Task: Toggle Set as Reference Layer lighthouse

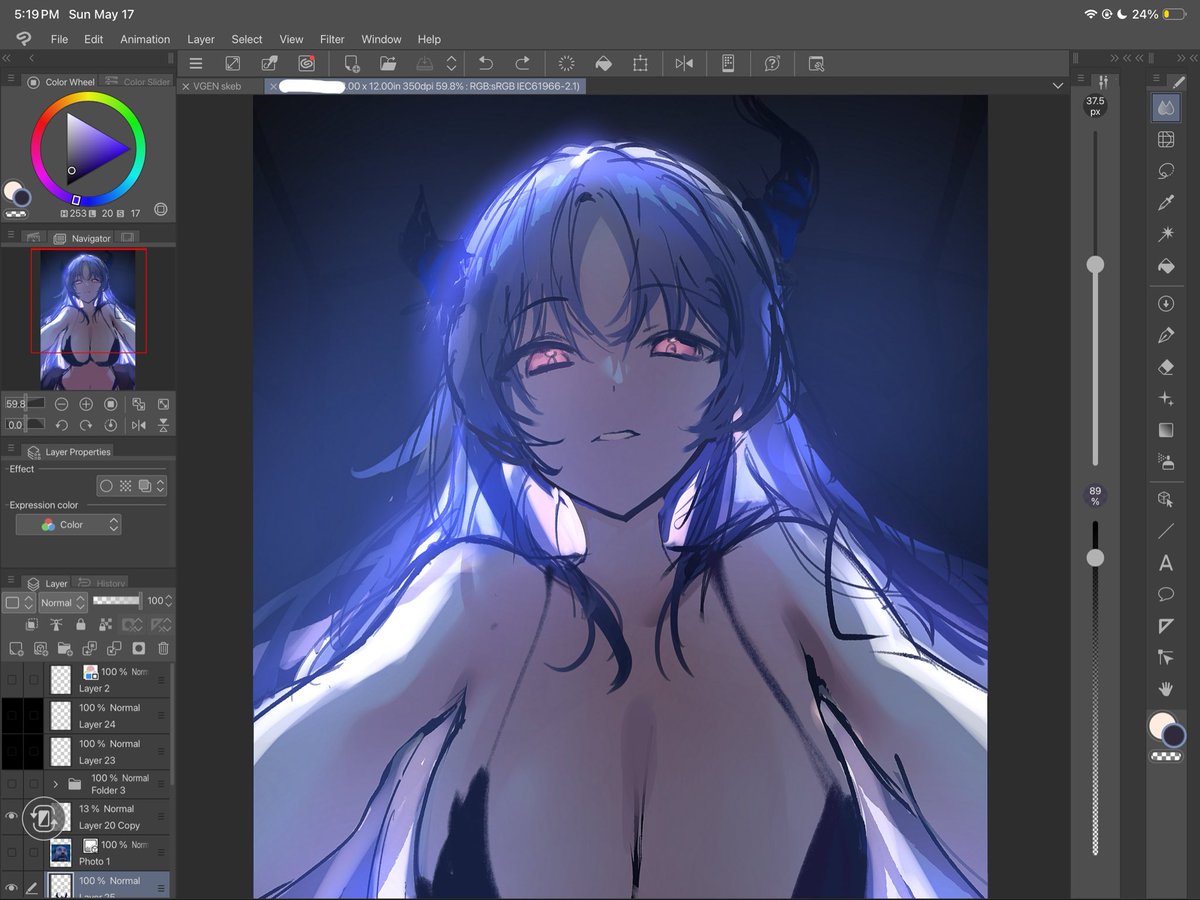Action: click(x=55, y=625)
